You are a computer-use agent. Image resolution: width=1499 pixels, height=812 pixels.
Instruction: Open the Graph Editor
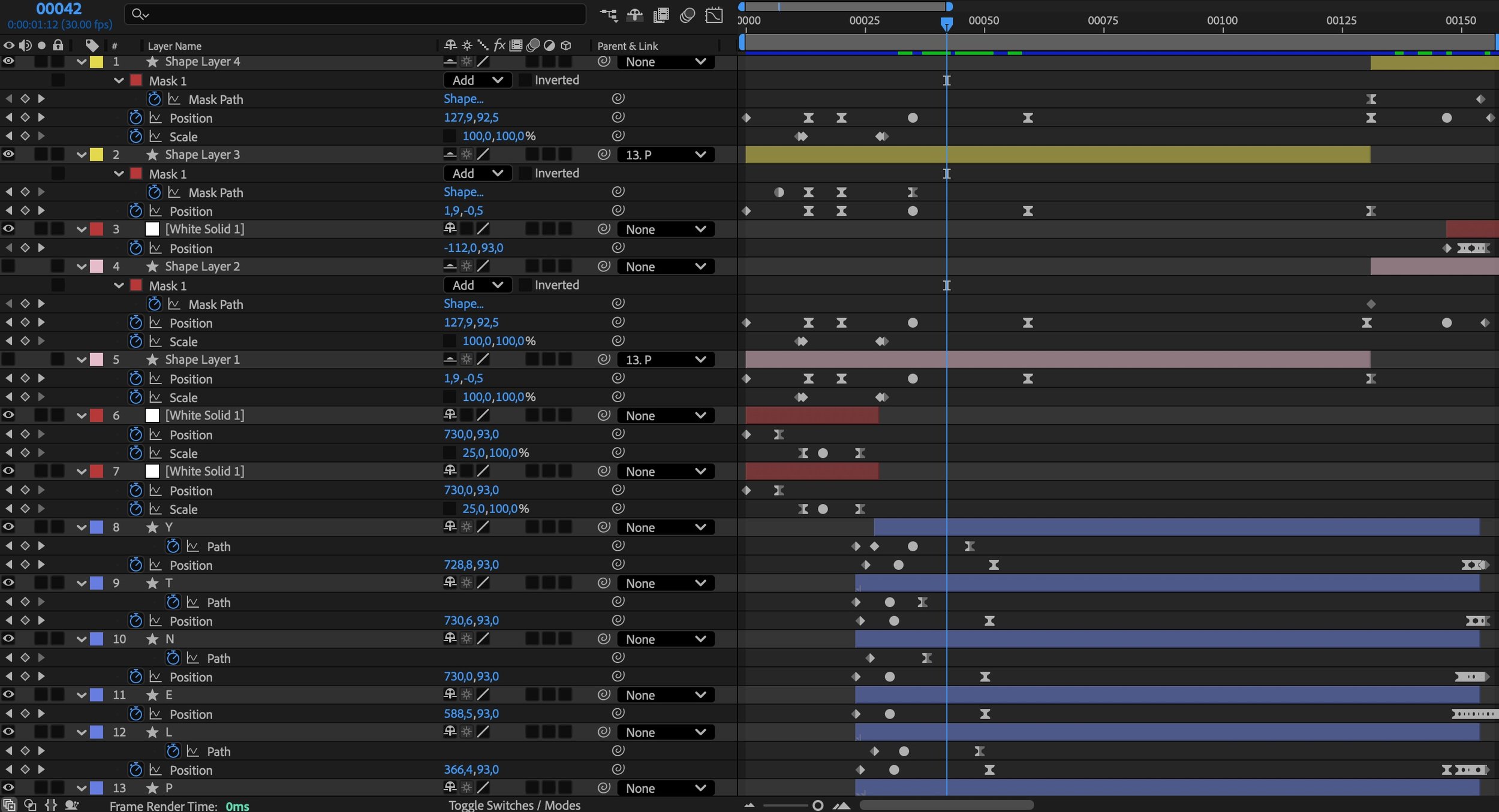click(714, 14)
